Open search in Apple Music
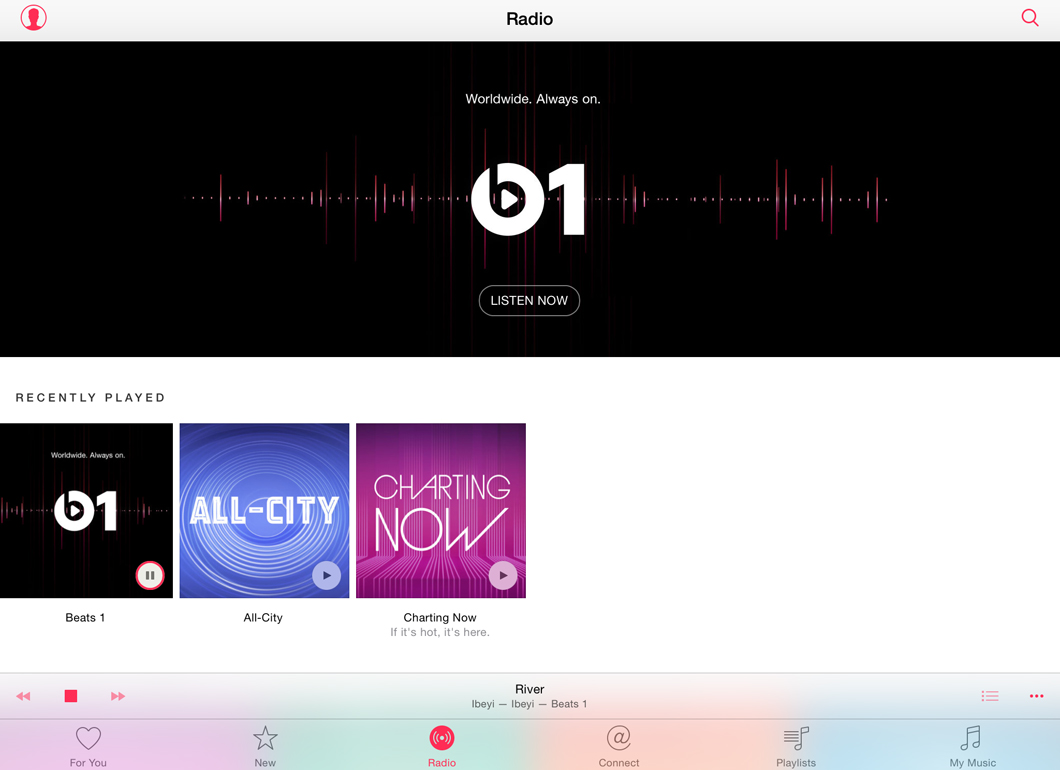 1029,17
